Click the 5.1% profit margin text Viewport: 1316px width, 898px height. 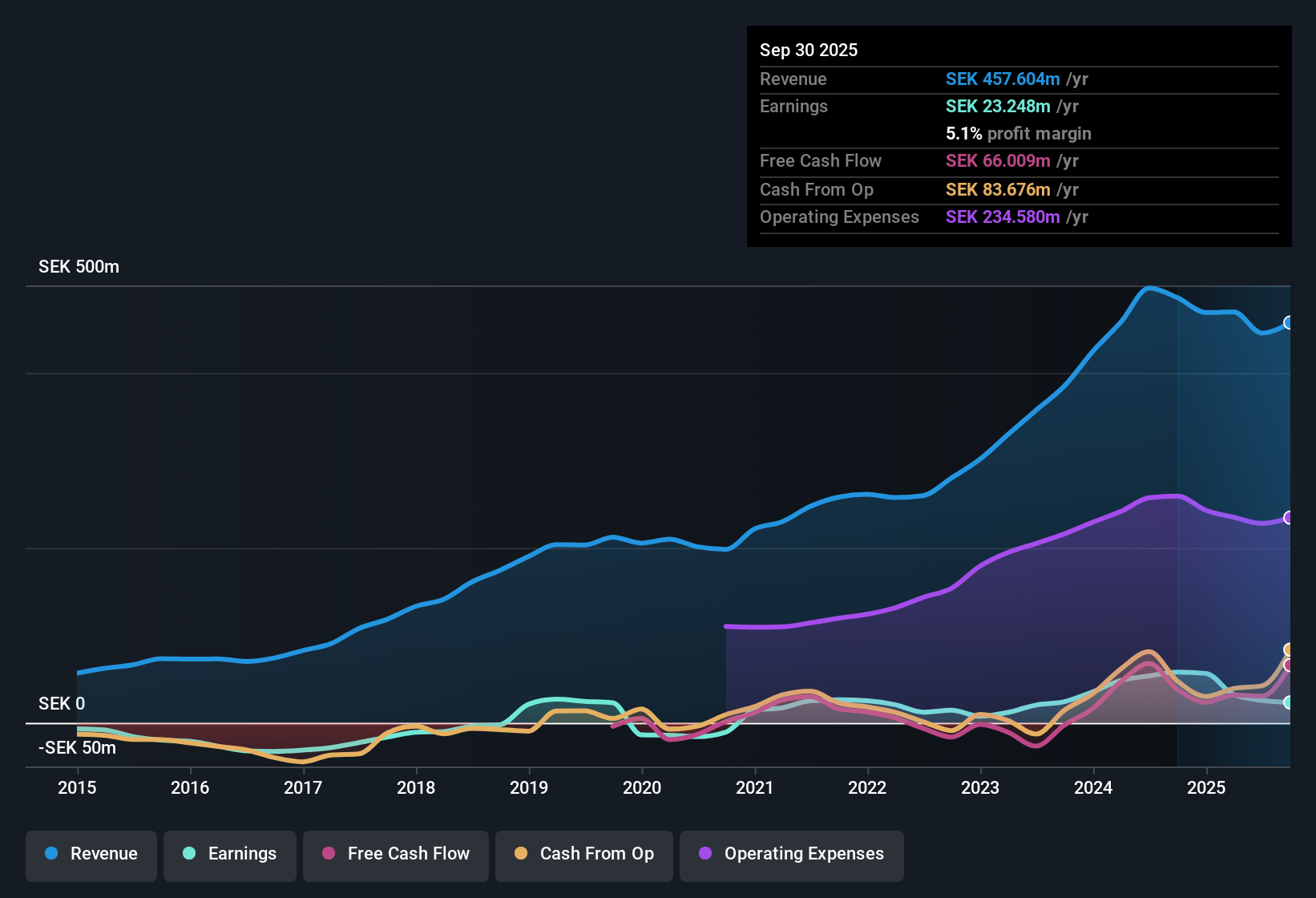coord(1019,133)
